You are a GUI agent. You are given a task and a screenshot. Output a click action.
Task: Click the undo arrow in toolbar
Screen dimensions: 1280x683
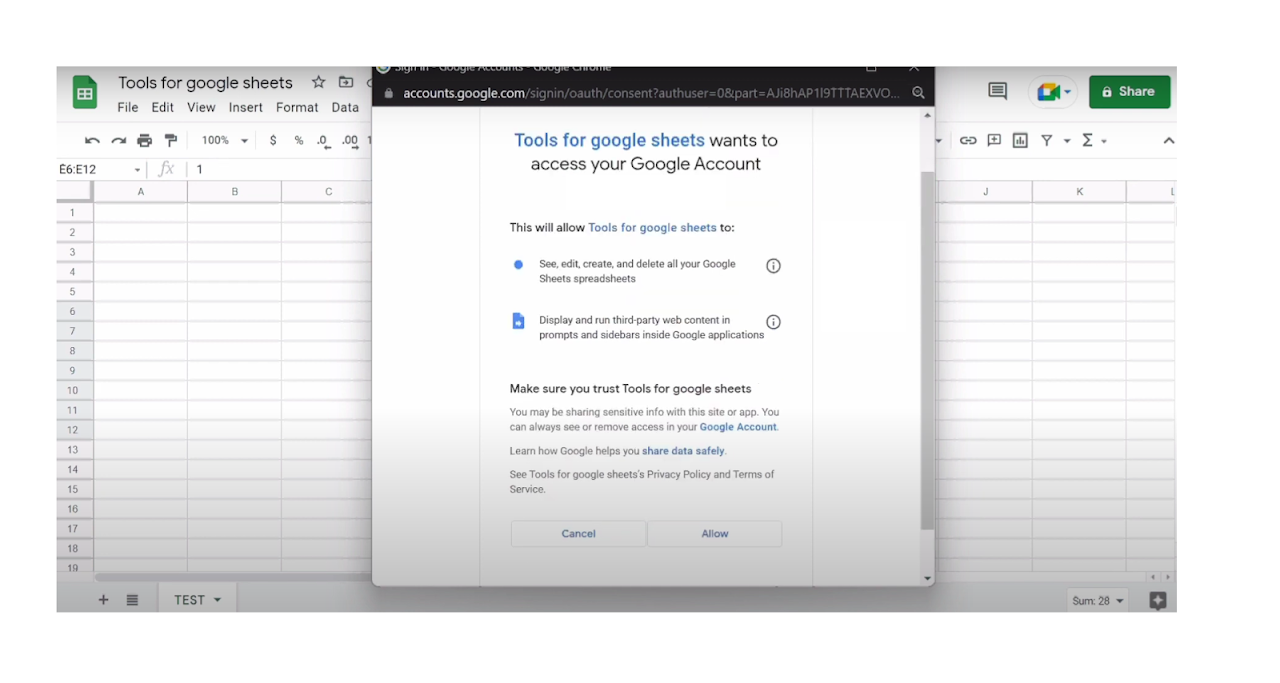click(x=92, y=141)
